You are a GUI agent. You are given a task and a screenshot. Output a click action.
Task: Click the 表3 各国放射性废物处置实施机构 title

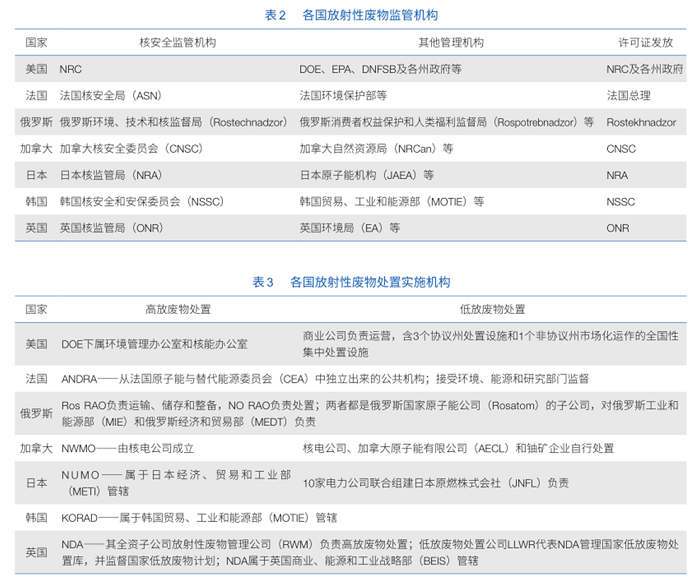[x=350, y=282]
